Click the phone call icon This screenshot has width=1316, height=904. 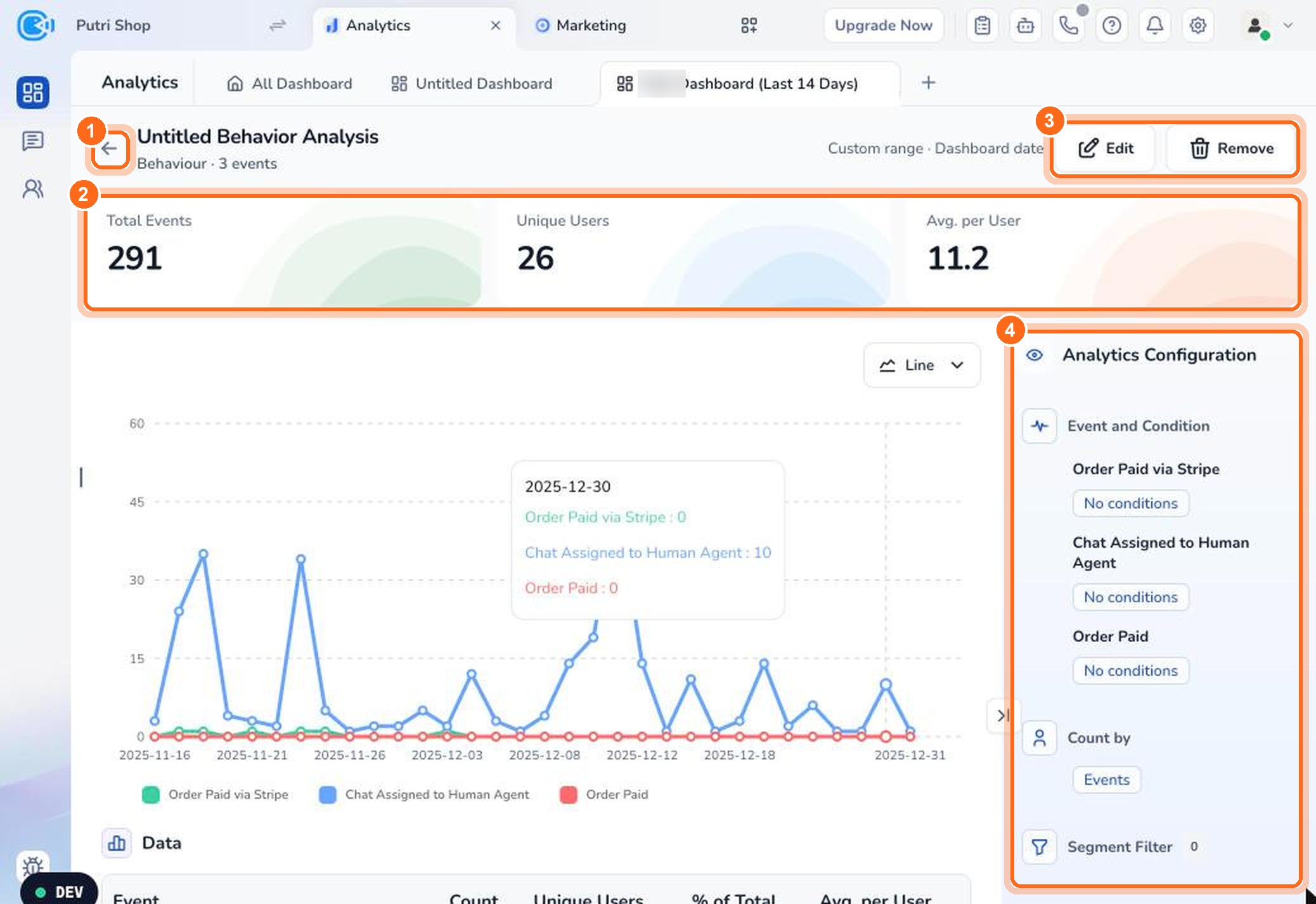tap(1068, 25)
